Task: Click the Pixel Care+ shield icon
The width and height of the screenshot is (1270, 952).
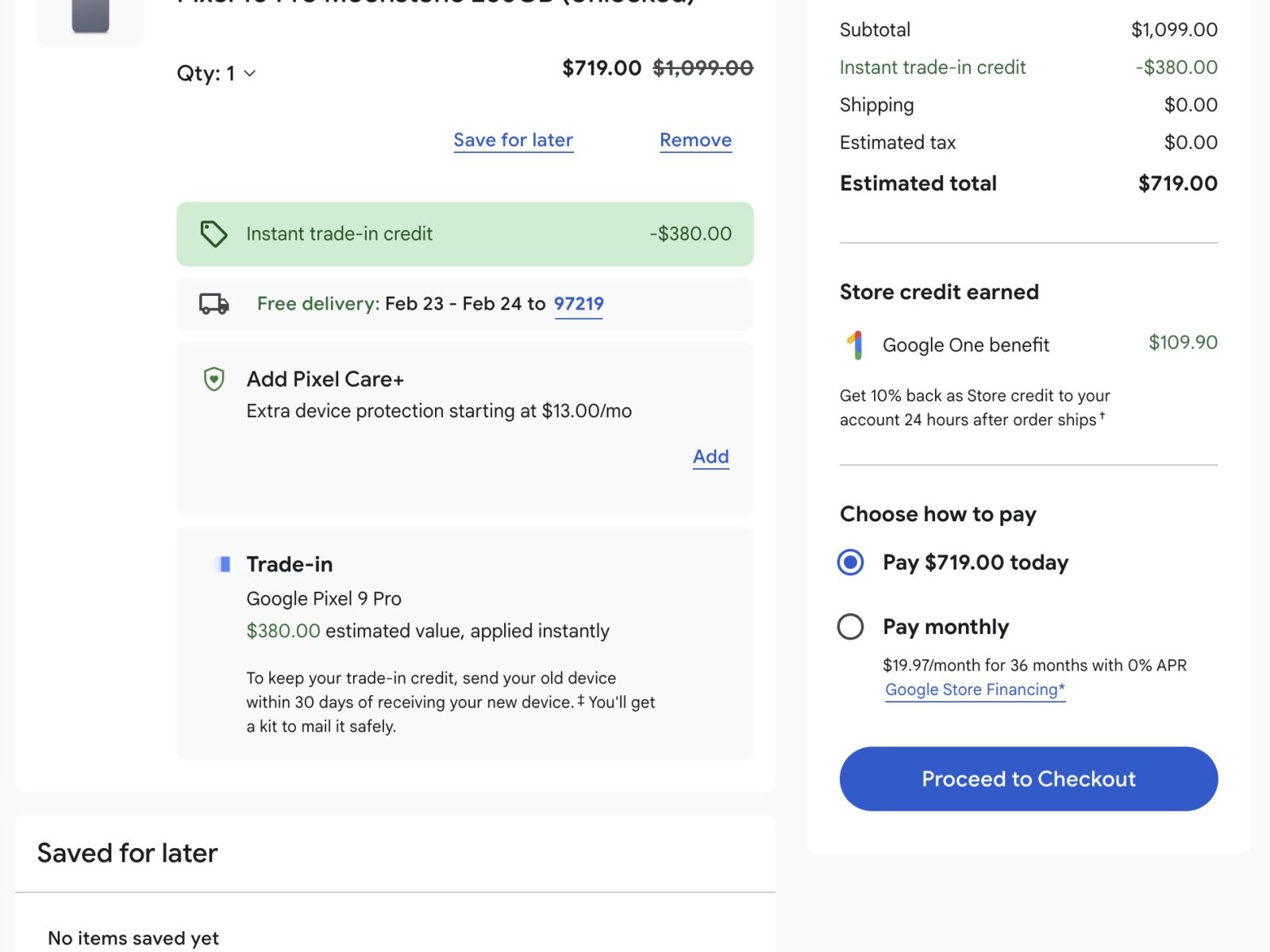Action: click(x=214, y=379)
